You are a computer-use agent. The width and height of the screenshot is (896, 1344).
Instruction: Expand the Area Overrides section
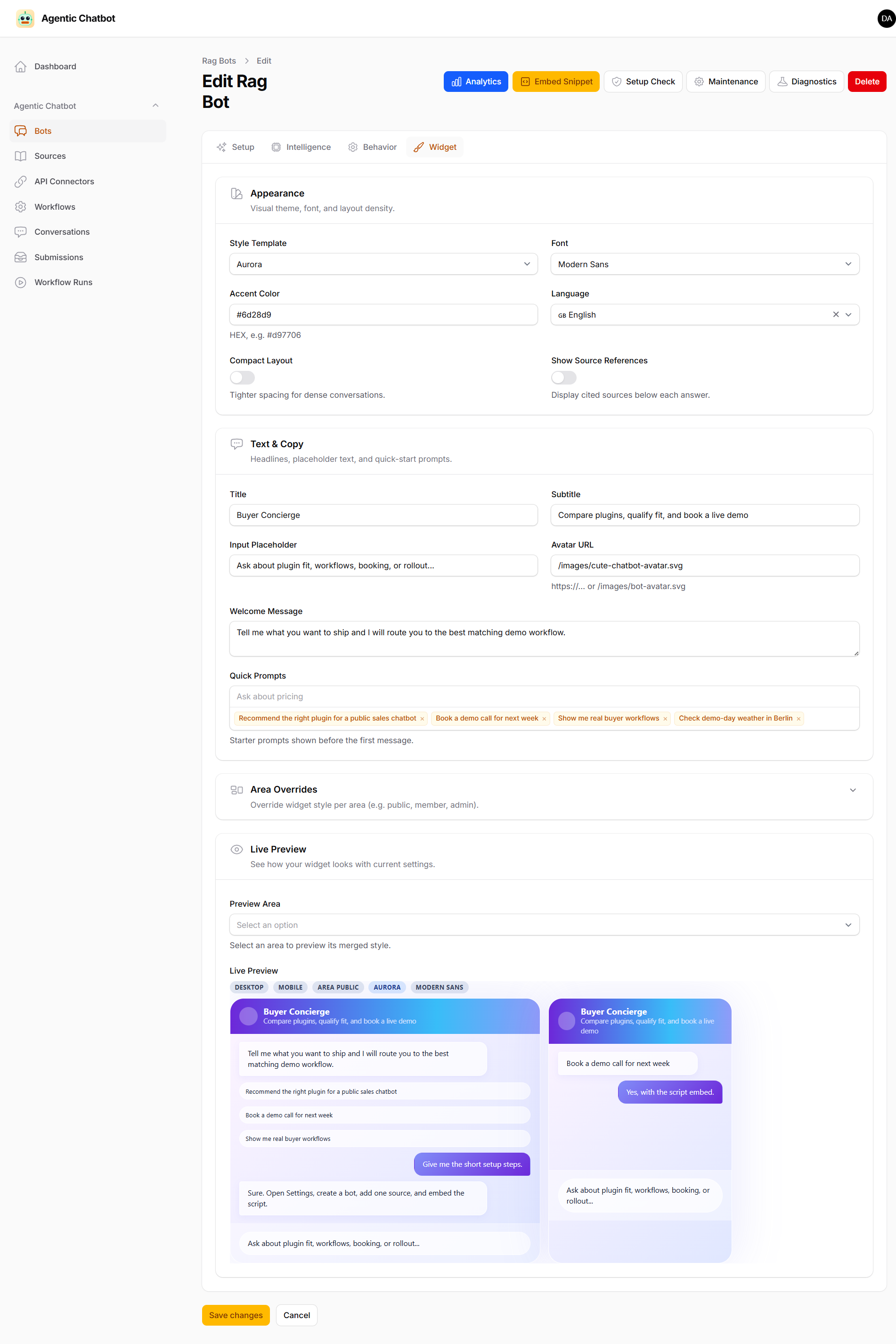(x=853, y=789)
